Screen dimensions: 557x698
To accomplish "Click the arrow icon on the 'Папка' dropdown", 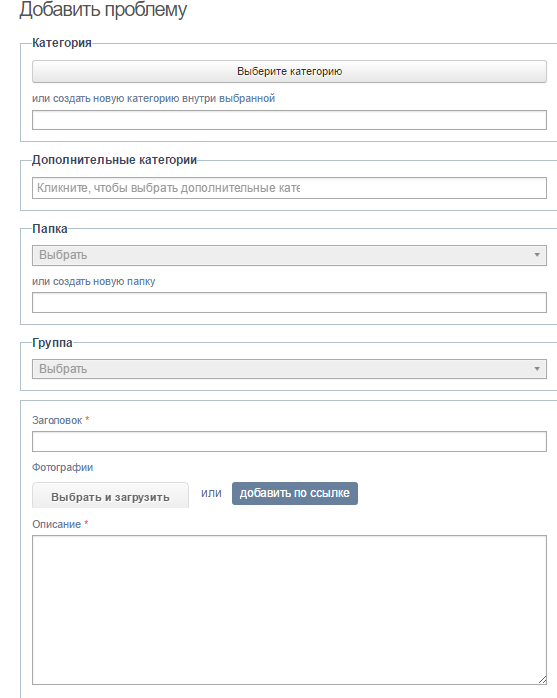I will tap(537, 255).
